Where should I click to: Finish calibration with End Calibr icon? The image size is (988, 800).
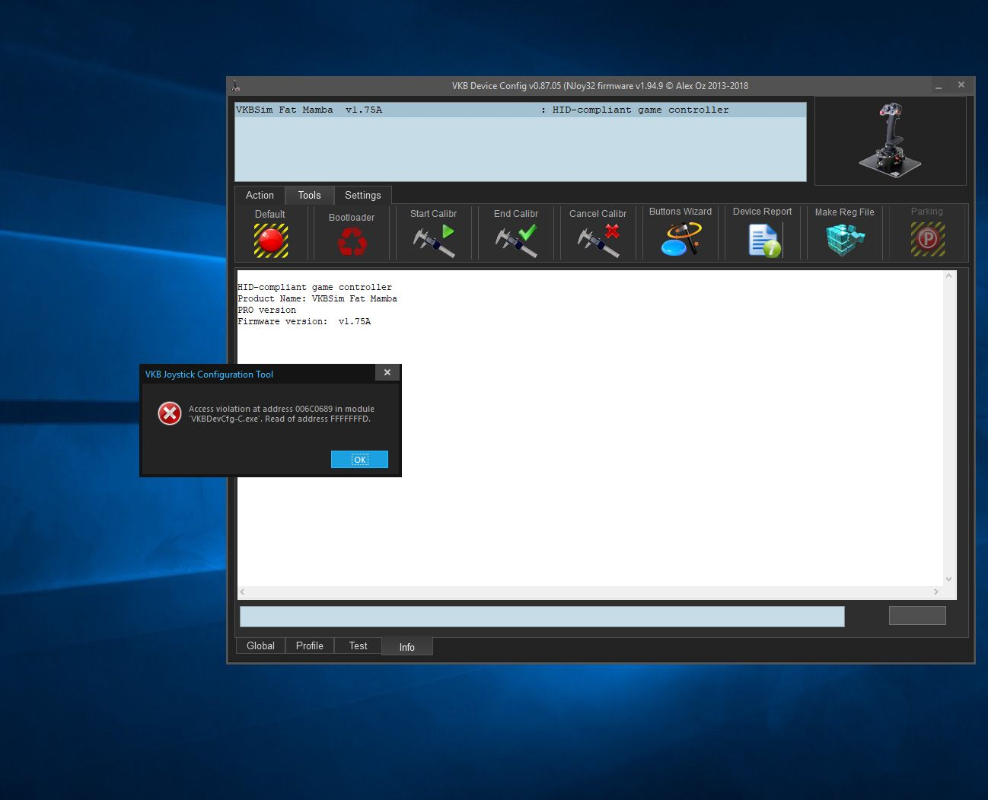click(516, 241)
